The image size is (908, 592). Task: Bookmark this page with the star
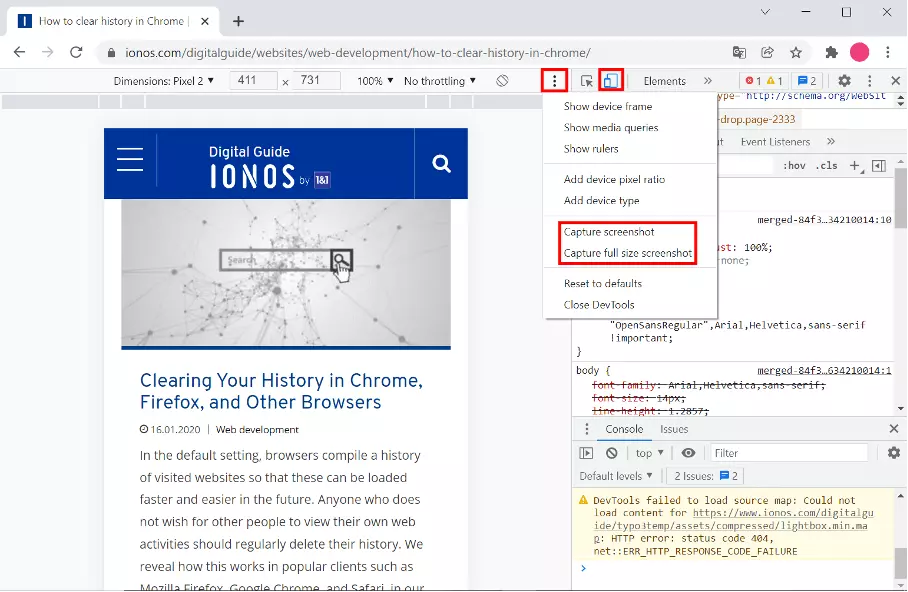pos(796,52)
